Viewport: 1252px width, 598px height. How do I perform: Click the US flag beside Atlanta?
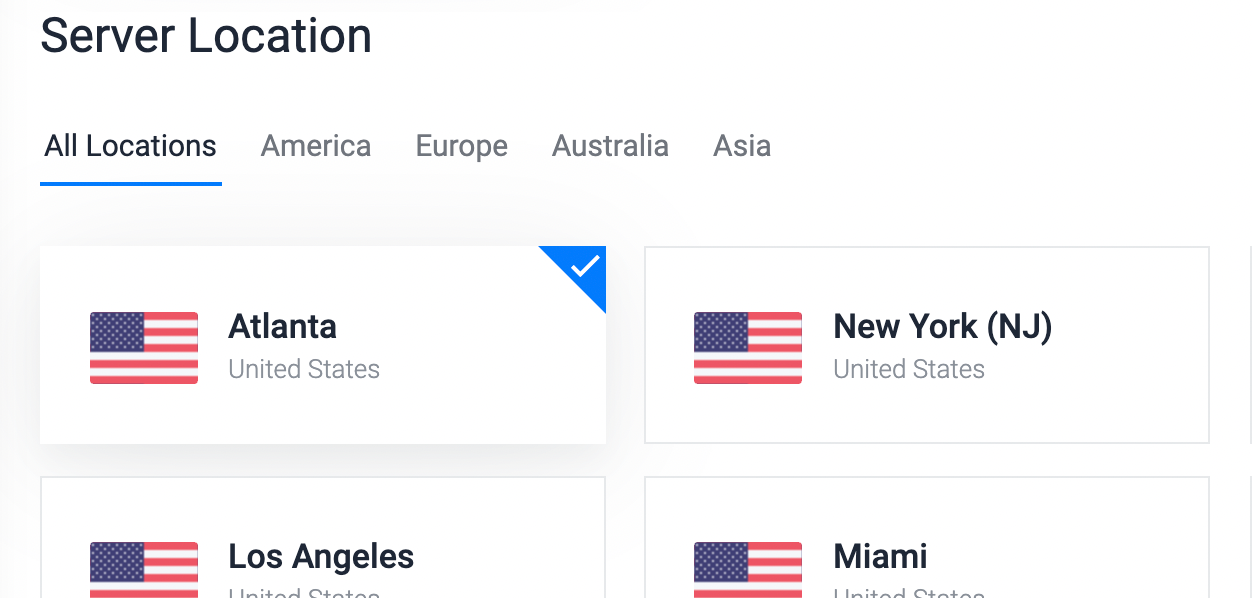144,348
